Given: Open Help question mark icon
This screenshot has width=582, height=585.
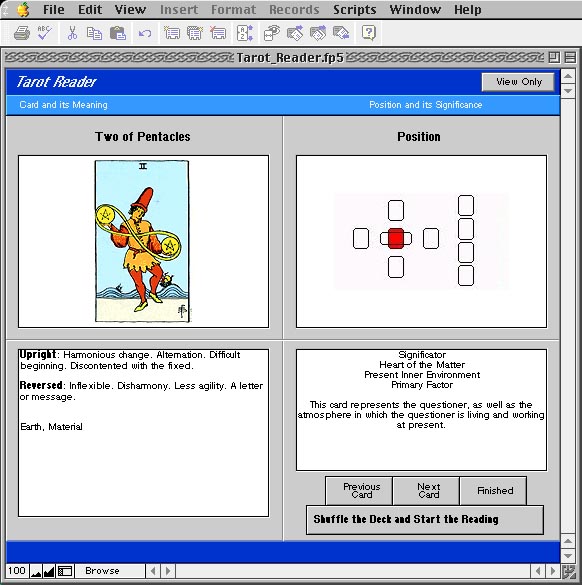Looking at the screenshot, I should (368, 33).
